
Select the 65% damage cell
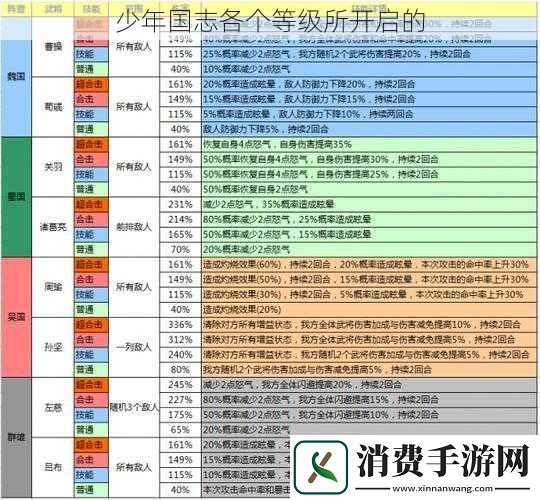pos(180,430)
